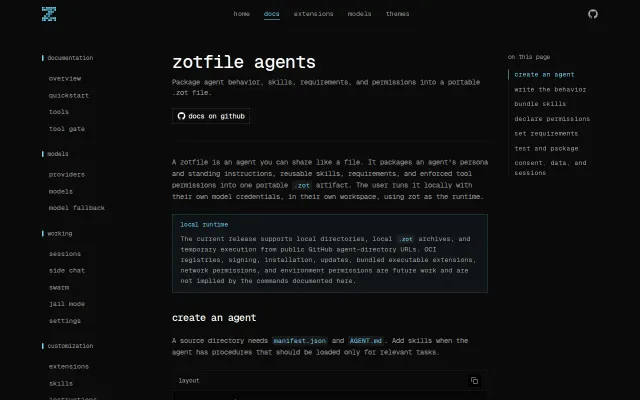Image resolution: width=640 pixels, height=400 pixels.
Task: Click the zotfile agents page title
Action: point(244,62)
